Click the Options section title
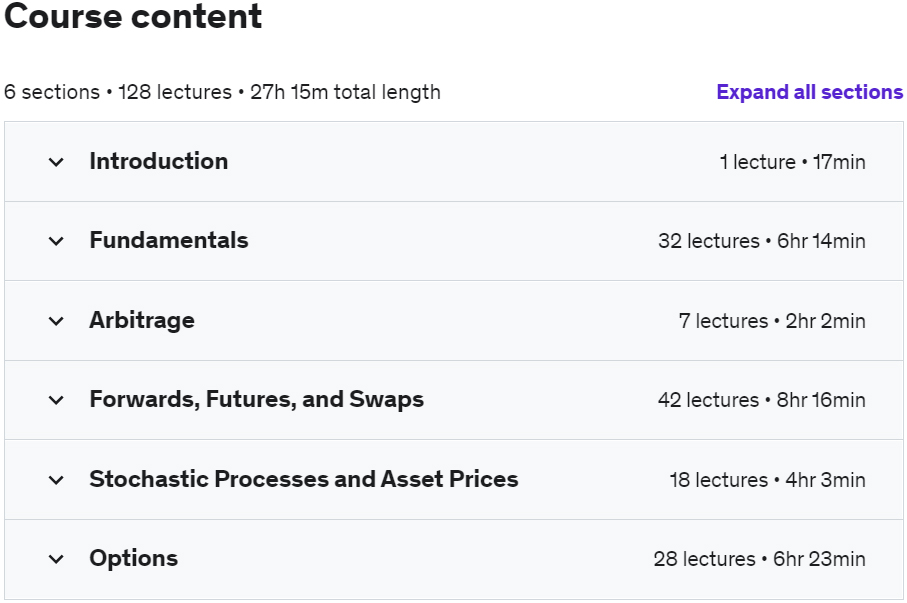Viewport: 907px width, 603px height. tap(133, 558)
